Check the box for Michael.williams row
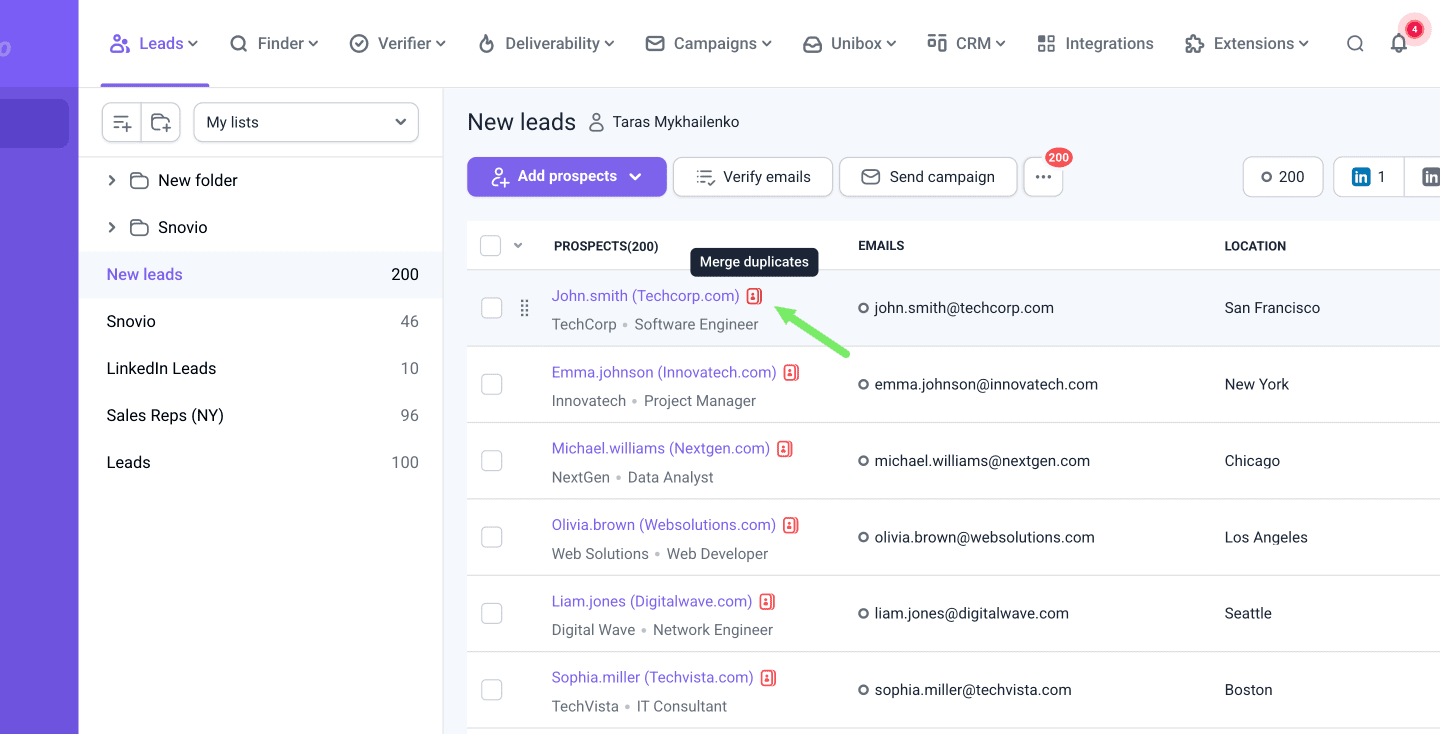 [491, 461]
